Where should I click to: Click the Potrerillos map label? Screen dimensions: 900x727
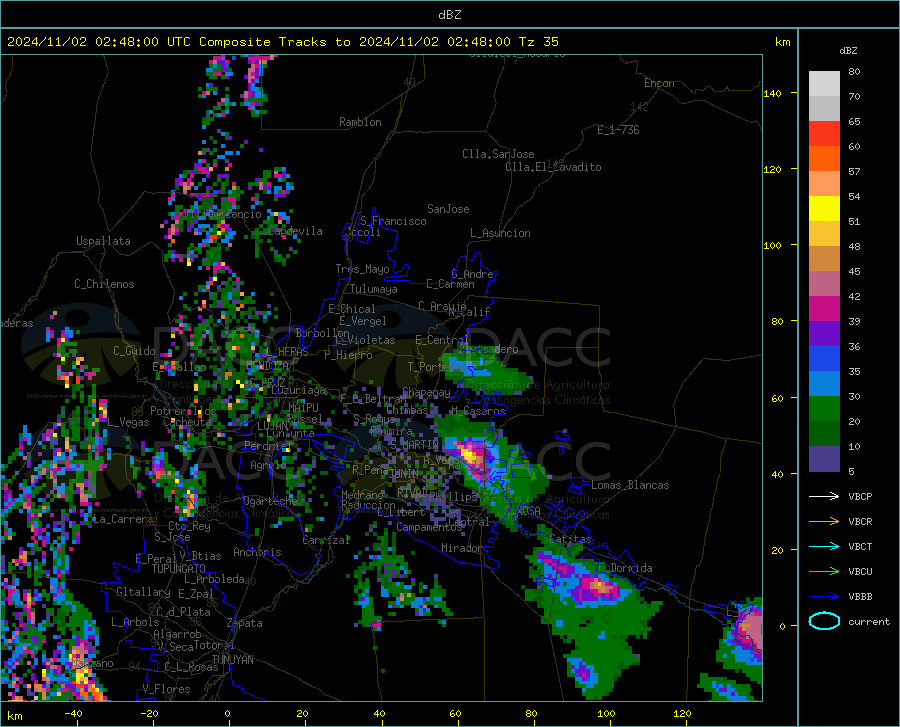coord(183,411)
